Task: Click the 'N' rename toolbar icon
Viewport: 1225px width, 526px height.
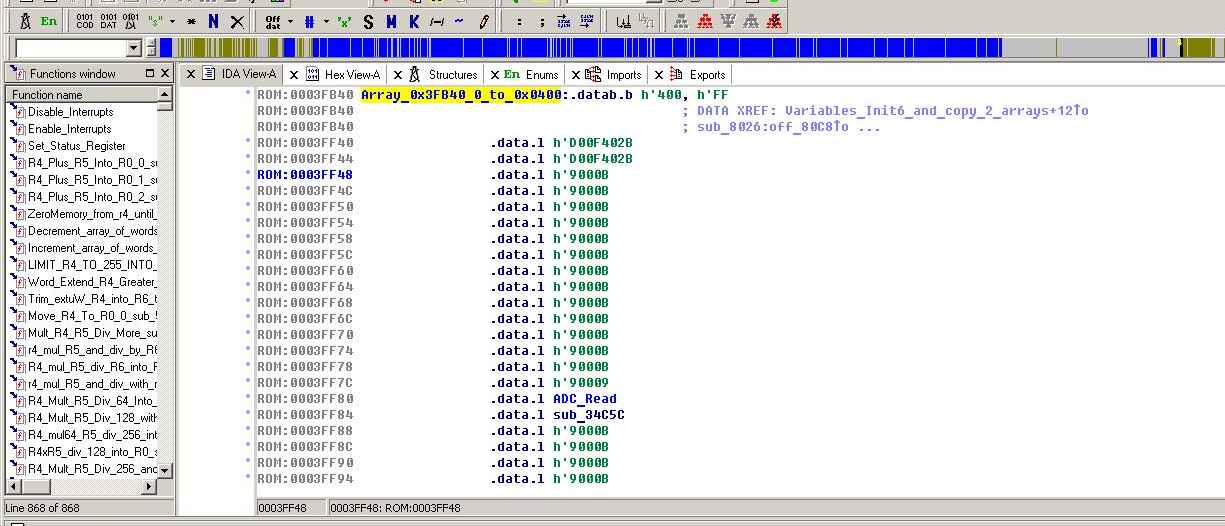Action: click(x=213, y=21)
